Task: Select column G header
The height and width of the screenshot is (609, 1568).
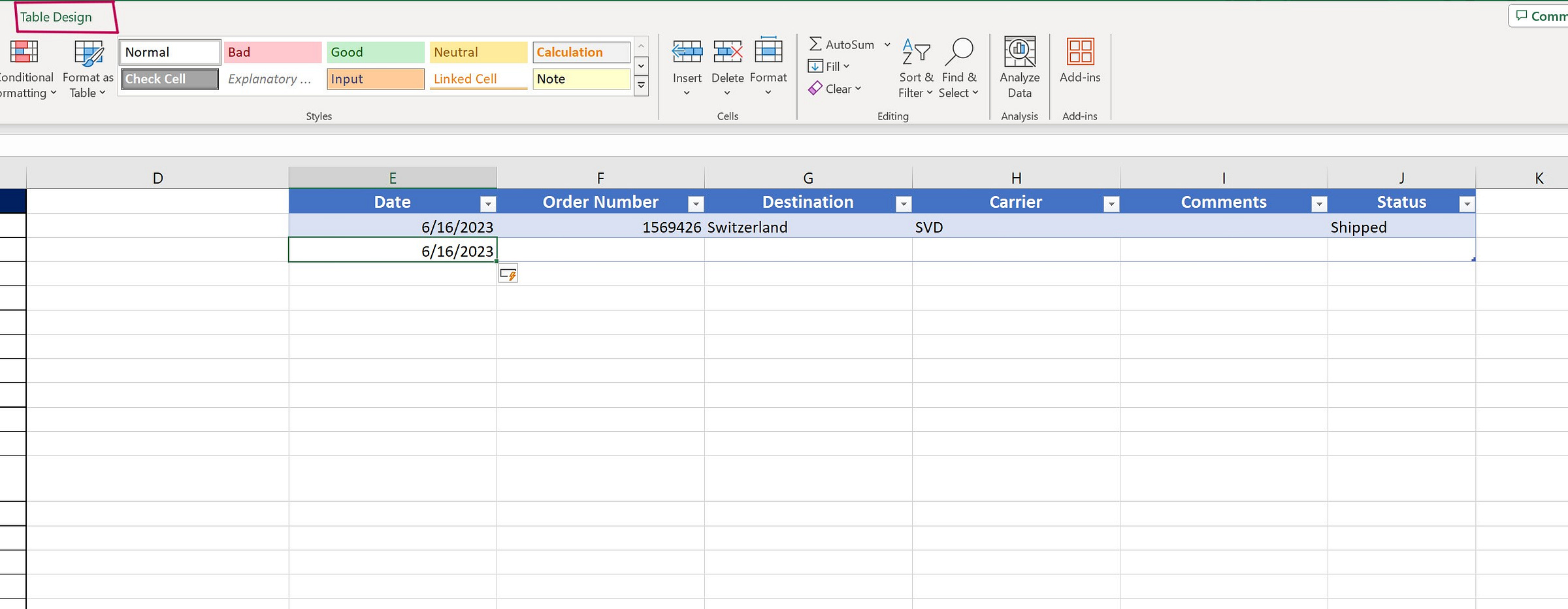Action: pyautogui.click(x=808, y=178)
